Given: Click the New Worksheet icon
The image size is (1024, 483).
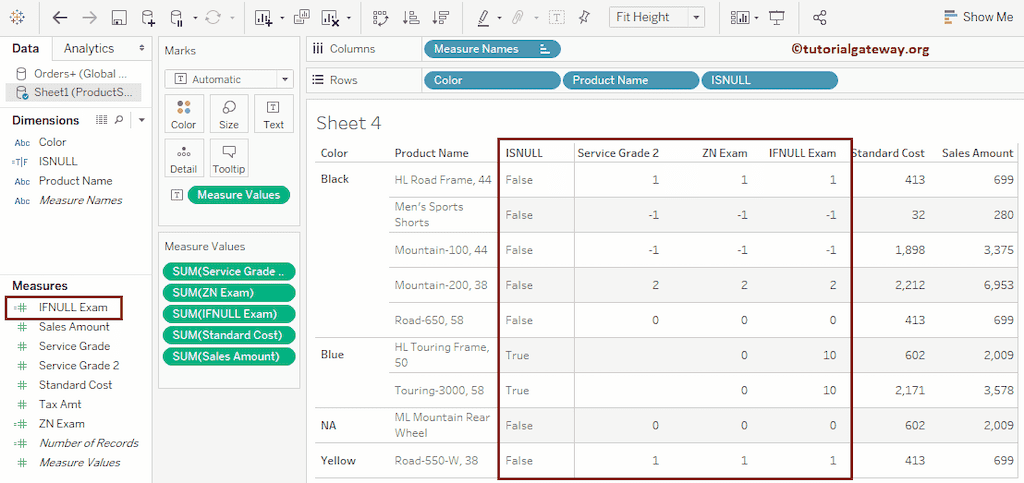Looking at the screenshot, I should pos(264,18).
